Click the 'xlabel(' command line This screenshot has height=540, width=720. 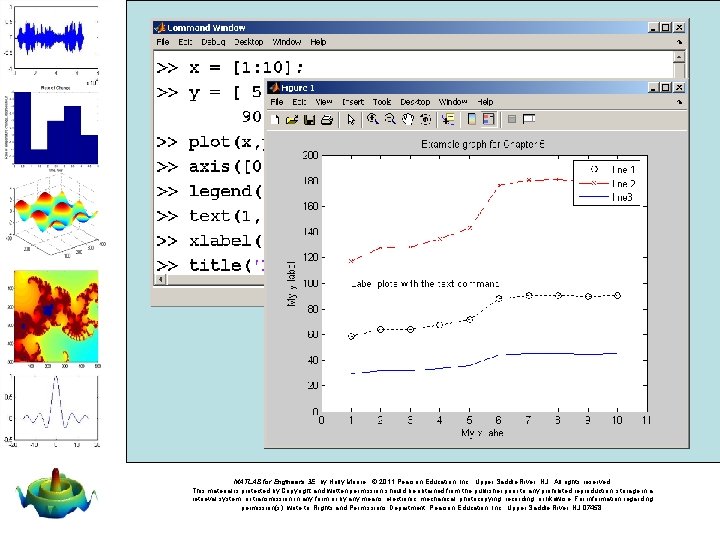tap(209, 241)
